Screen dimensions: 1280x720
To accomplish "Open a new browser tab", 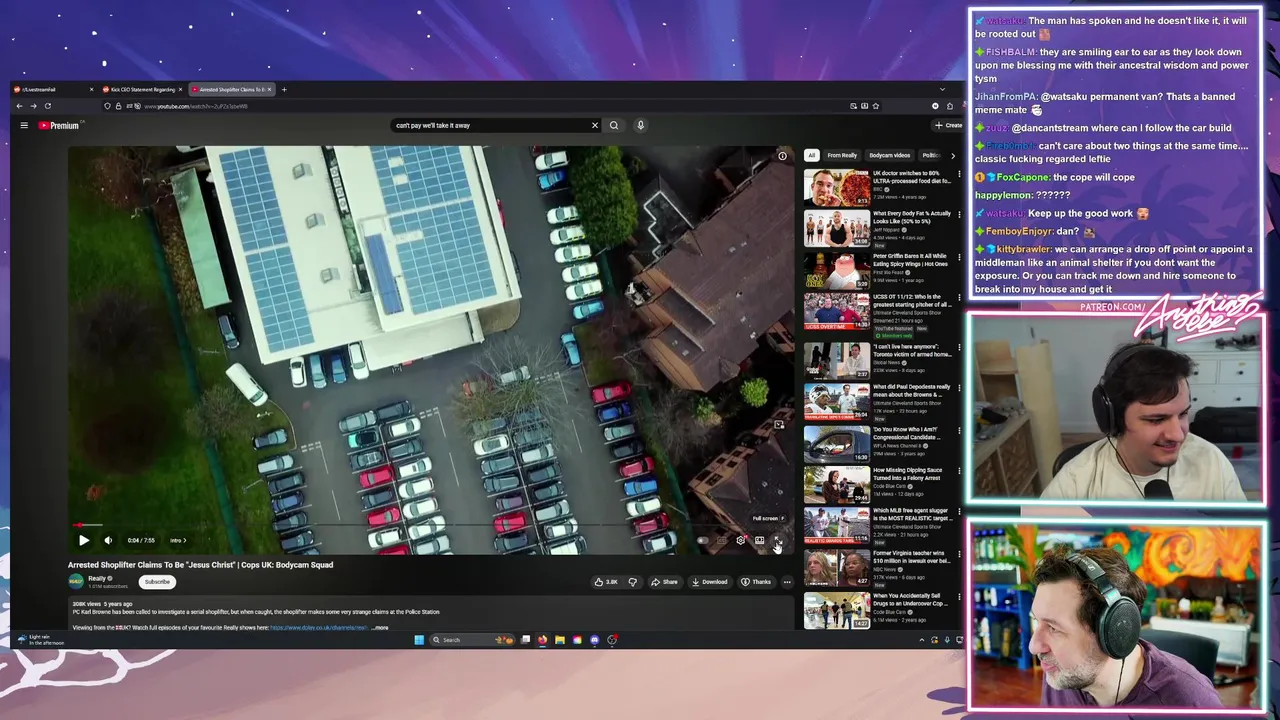I will pyautogui.click(x=284, y=90).
